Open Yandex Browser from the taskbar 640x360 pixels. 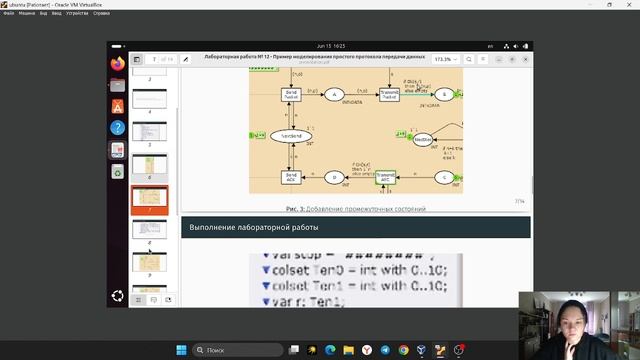(367, 350)
